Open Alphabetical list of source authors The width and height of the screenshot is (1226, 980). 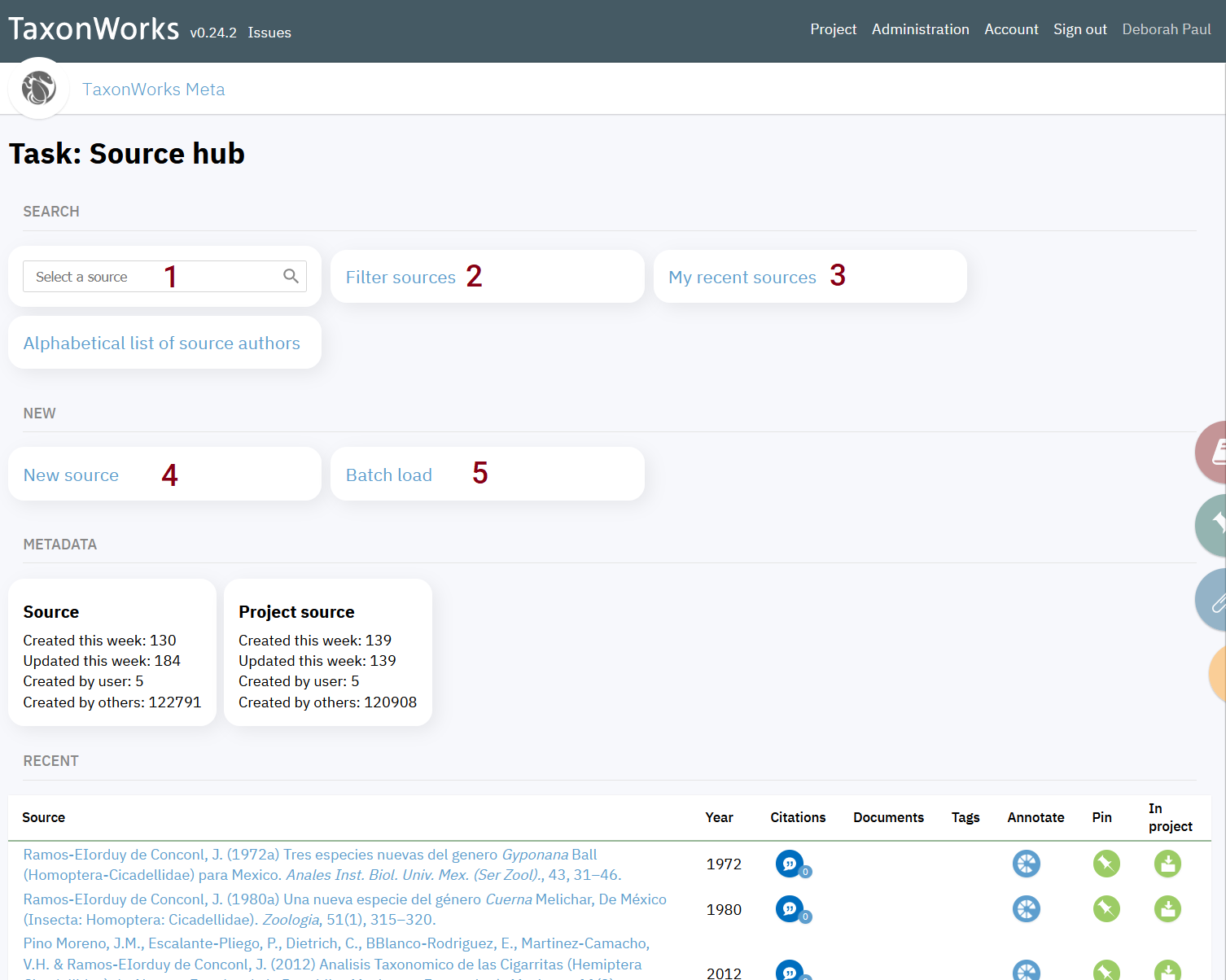(161, 343)
